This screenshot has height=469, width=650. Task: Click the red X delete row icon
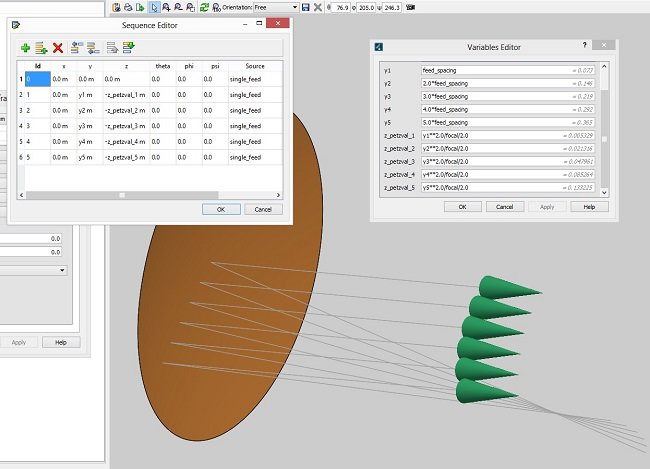(x=58, y=47)
